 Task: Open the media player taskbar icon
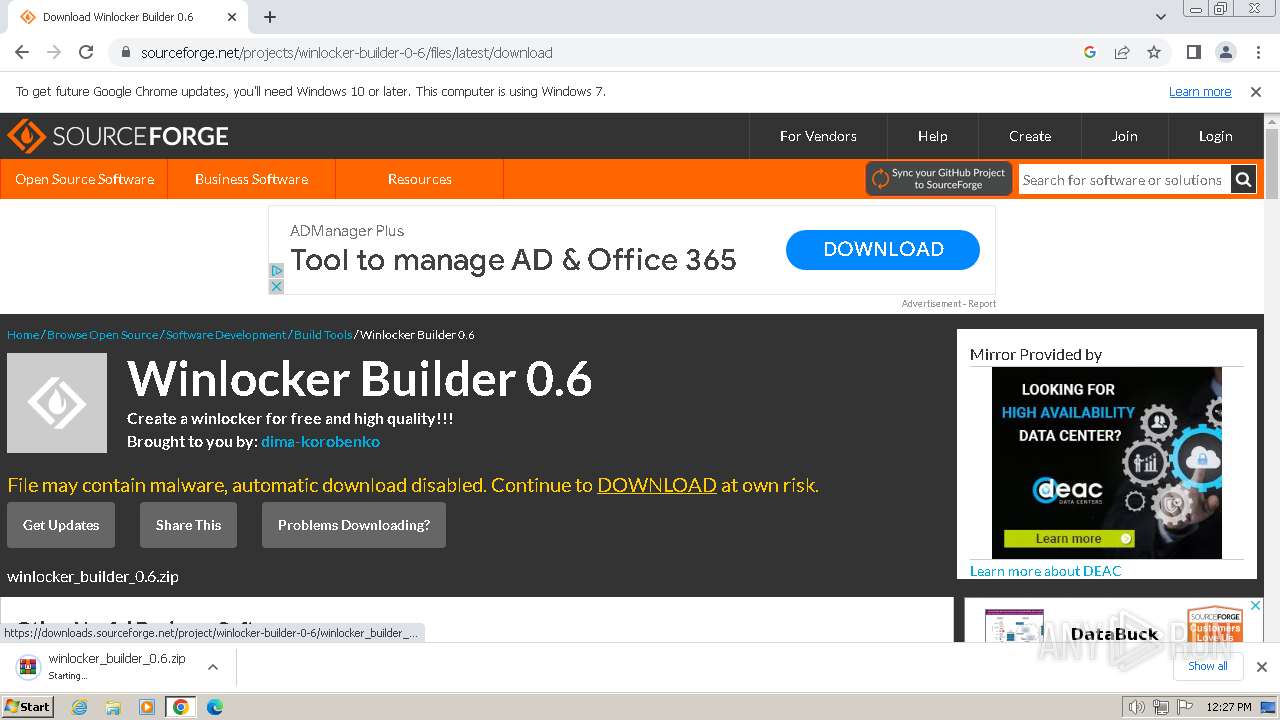click(147, 707)
